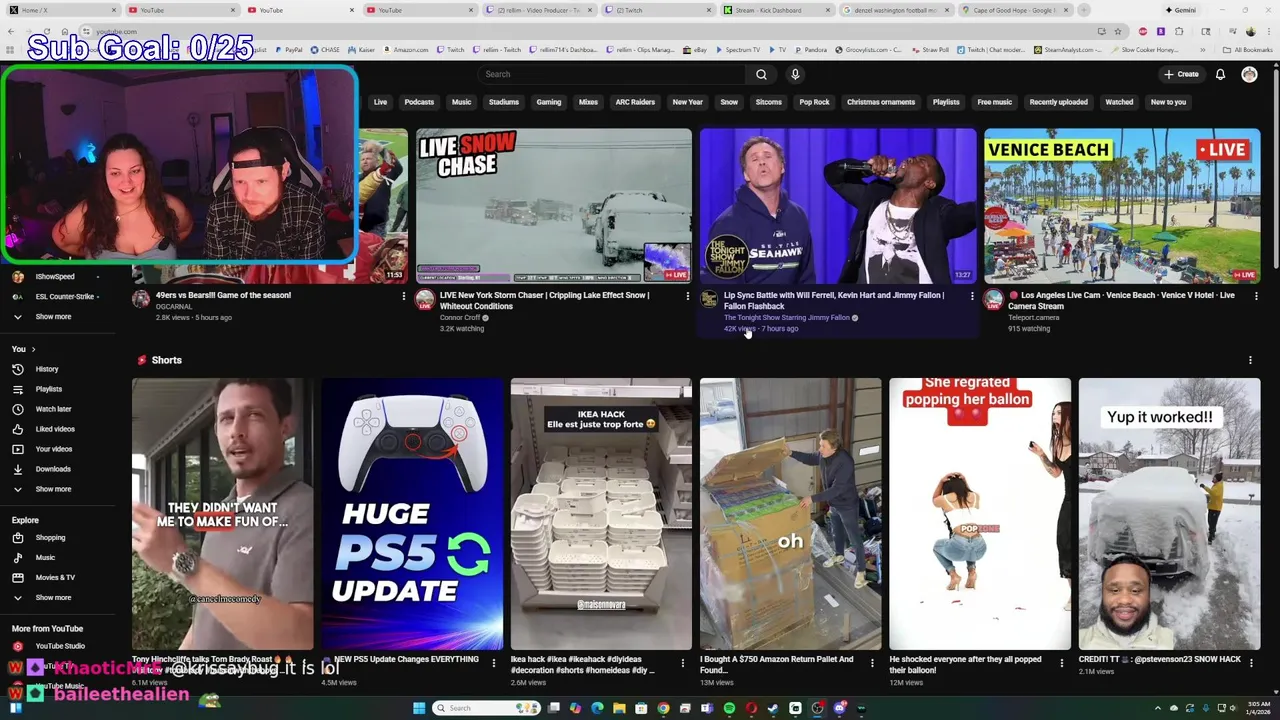Open the notifications bell
The width and height of the screenshot is (1280, 720).
coord(1220,74)
